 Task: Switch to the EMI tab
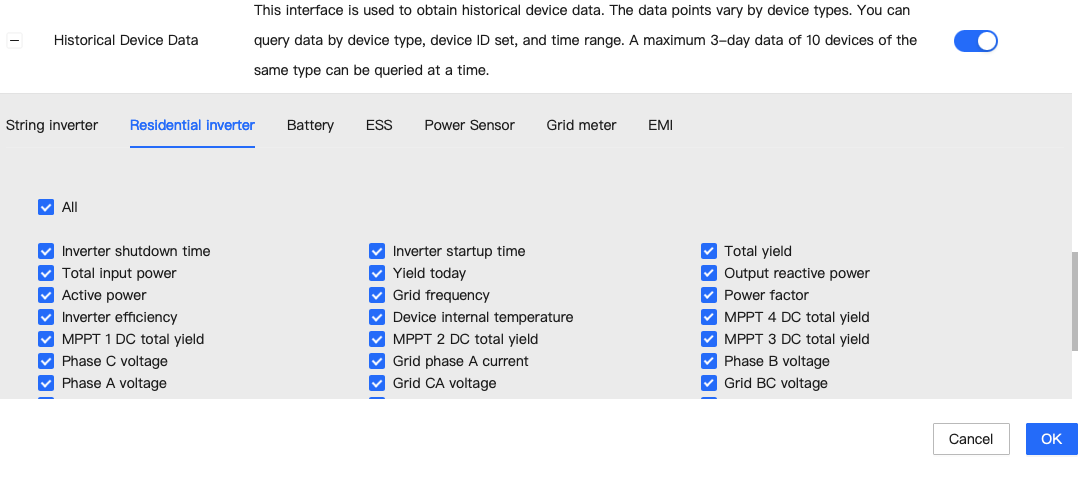coord(660,126)
